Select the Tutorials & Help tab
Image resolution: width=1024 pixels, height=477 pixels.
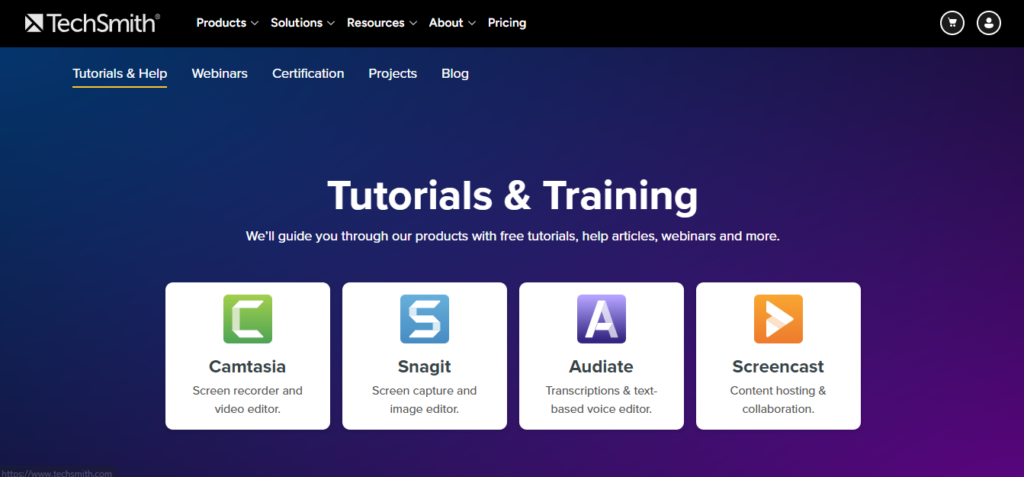(120, 74)
